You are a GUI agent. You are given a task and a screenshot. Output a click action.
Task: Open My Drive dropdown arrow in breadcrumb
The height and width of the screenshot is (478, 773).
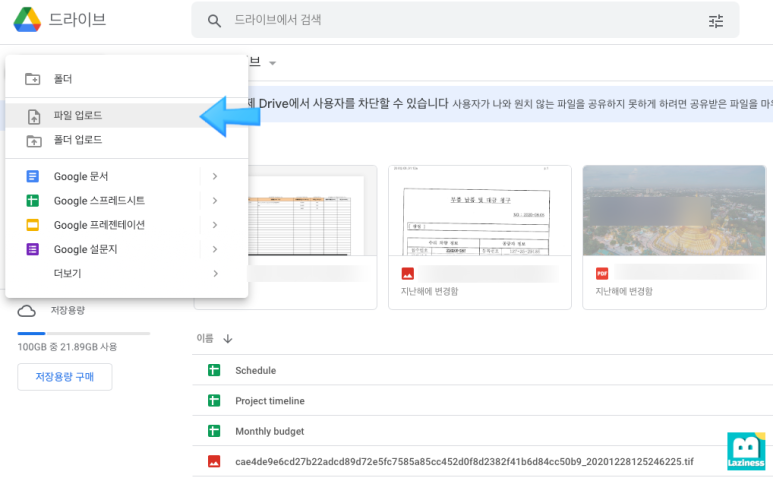coord(272,63)
